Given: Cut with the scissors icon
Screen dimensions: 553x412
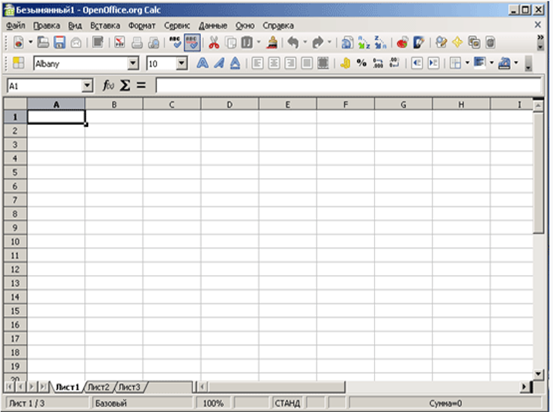Looking at the screenshot, I should pyautogui.click(x=214, y=43).
